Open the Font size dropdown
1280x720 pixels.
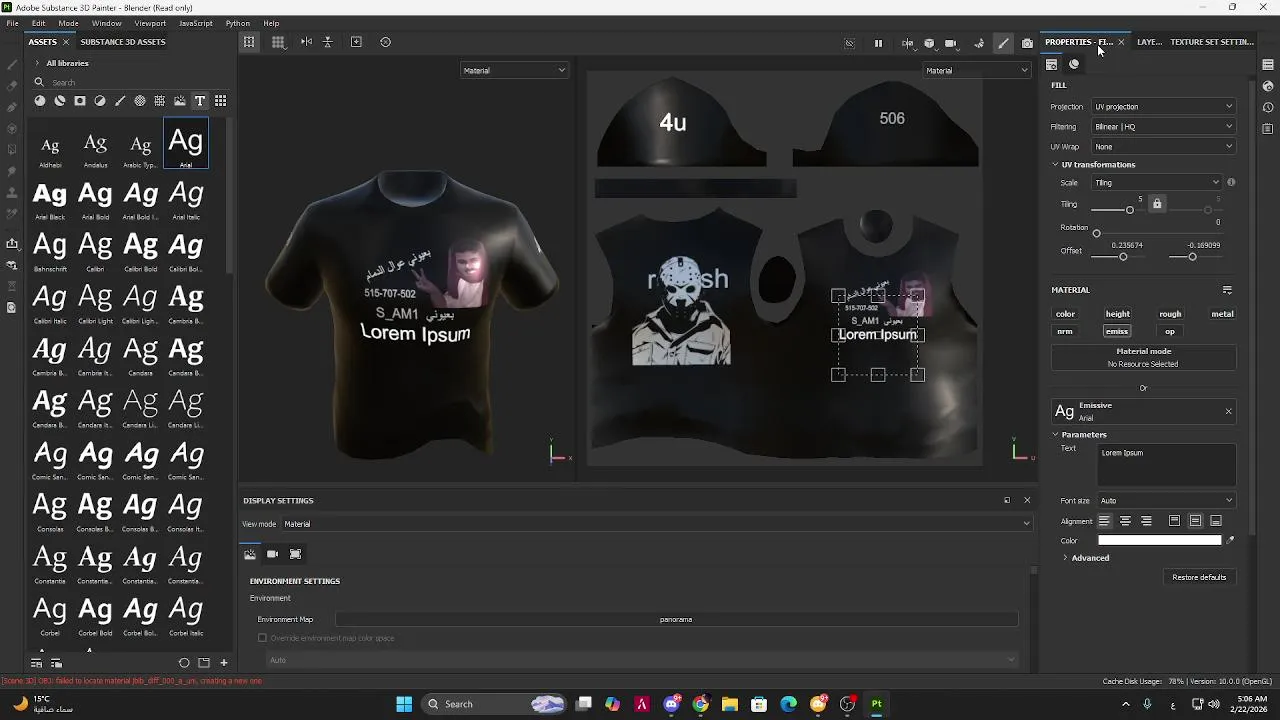pos(1166,501)
